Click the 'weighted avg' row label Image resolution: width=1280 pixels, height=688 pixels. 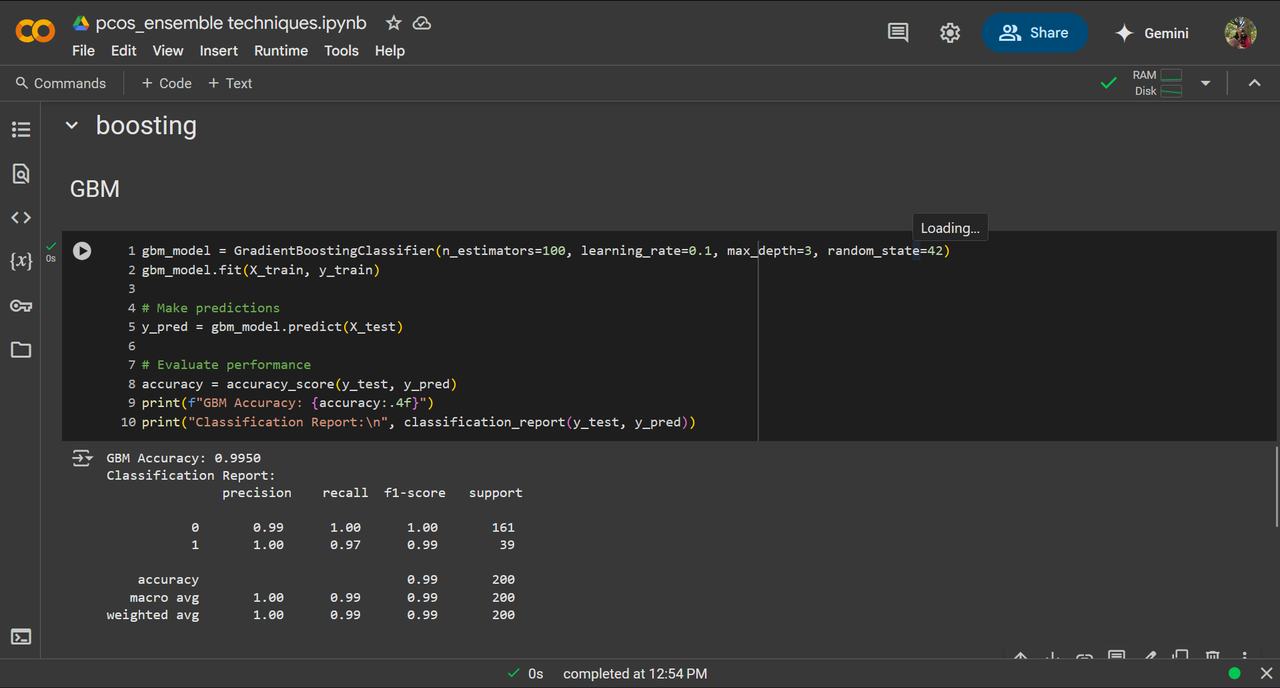pos(153,615)
